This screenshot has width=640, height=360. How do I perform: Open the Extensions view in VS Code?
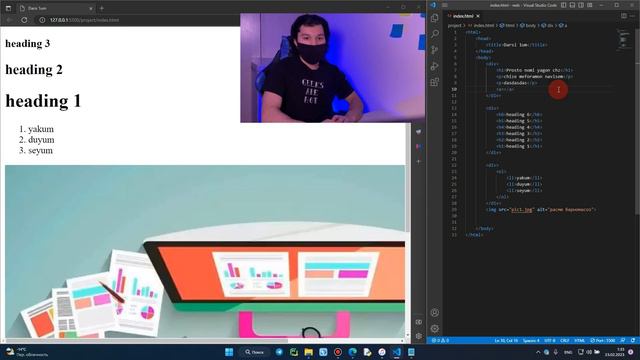[x=435, y=82]
